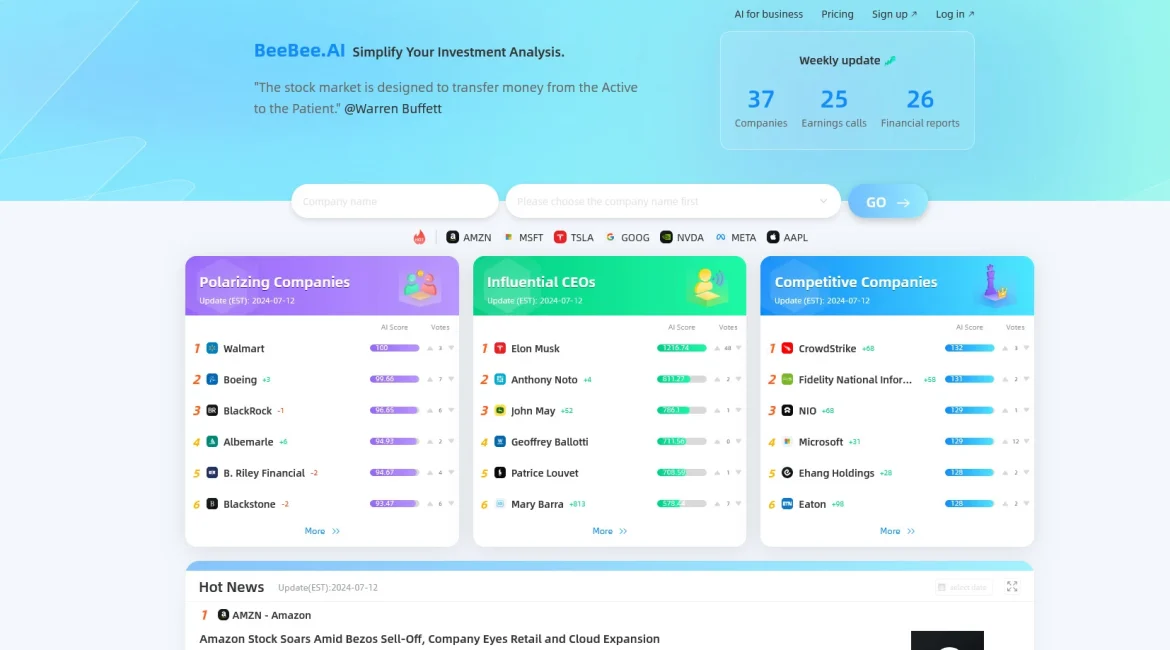This screenshot has height=650, width=1170.
Task: Upvote BlackRock in Polarizing Companies
Action: click(430, 410)
